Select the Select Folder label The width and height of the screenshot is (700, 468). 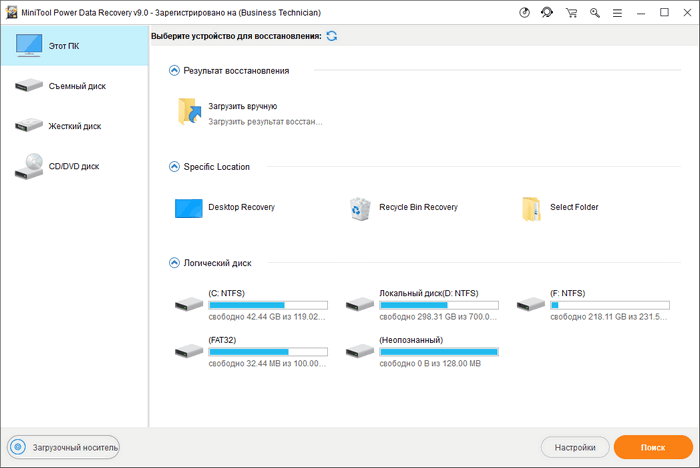tap(574, 207)
